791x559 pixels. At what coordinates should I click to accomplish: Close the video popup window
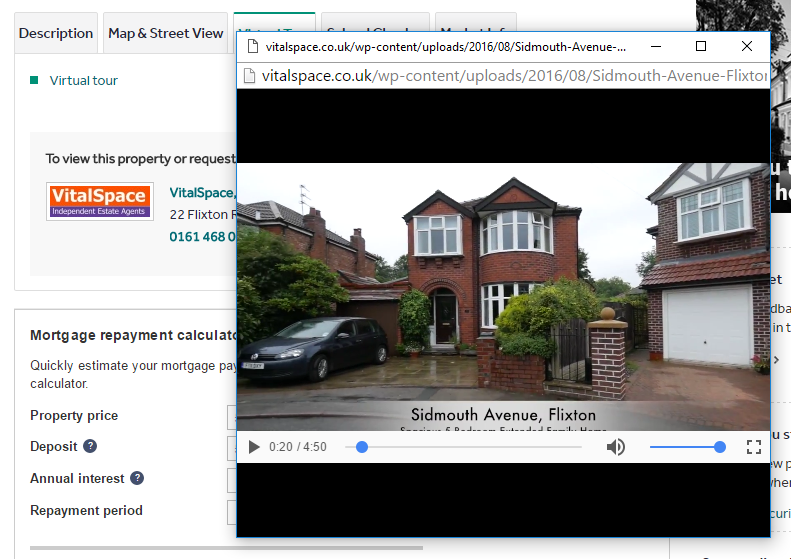[747, 46]
